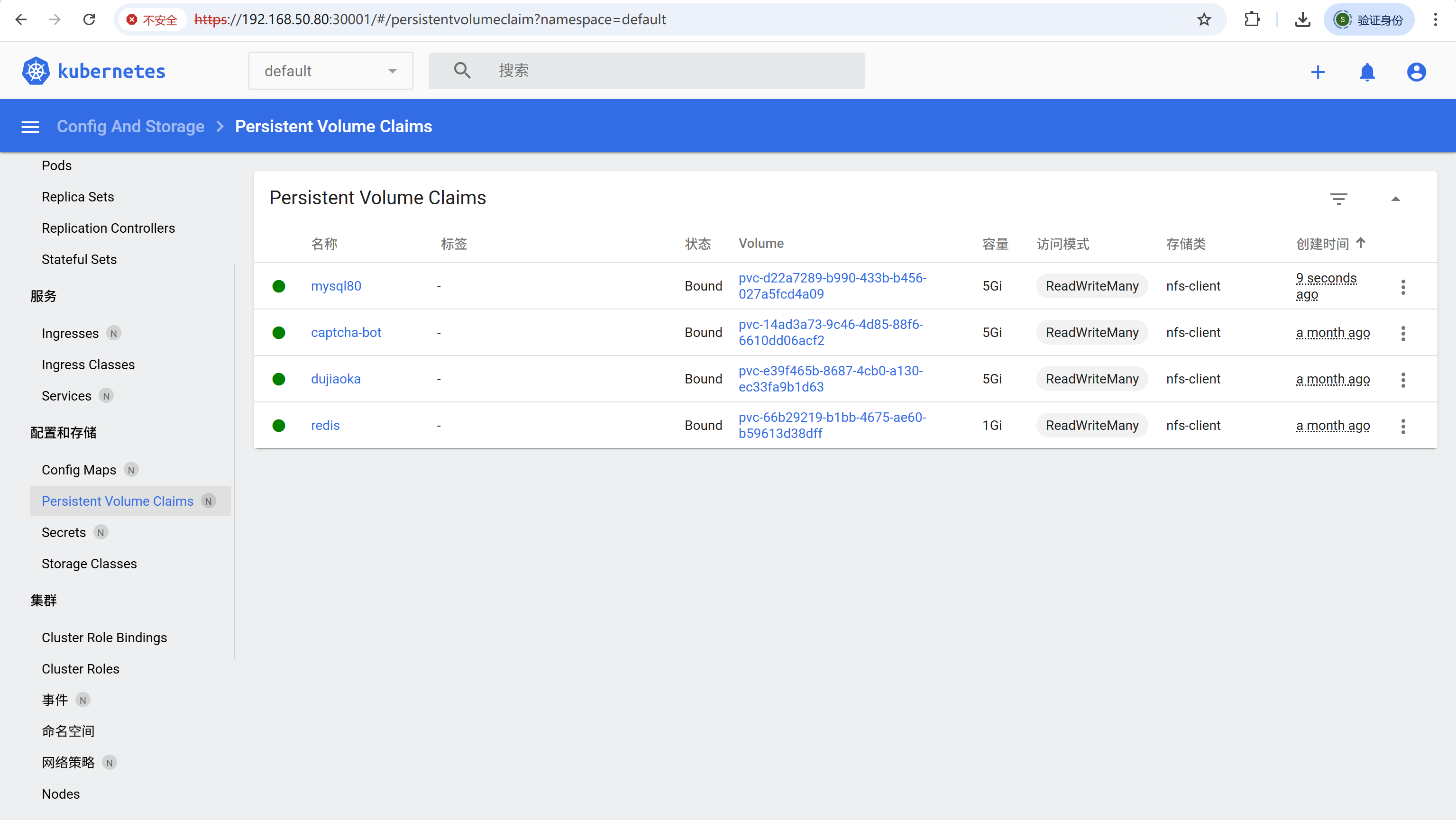Image resolution: width=1456 pixels, height=820 pixels.
Task: Open Storage Classes in sidebar
Action: (89, 564)
